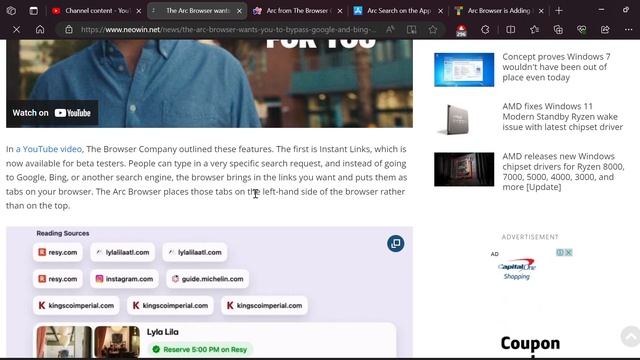Open the tab actions menu icon
Viewport: 640px width, 360px height.
[33, 11]
